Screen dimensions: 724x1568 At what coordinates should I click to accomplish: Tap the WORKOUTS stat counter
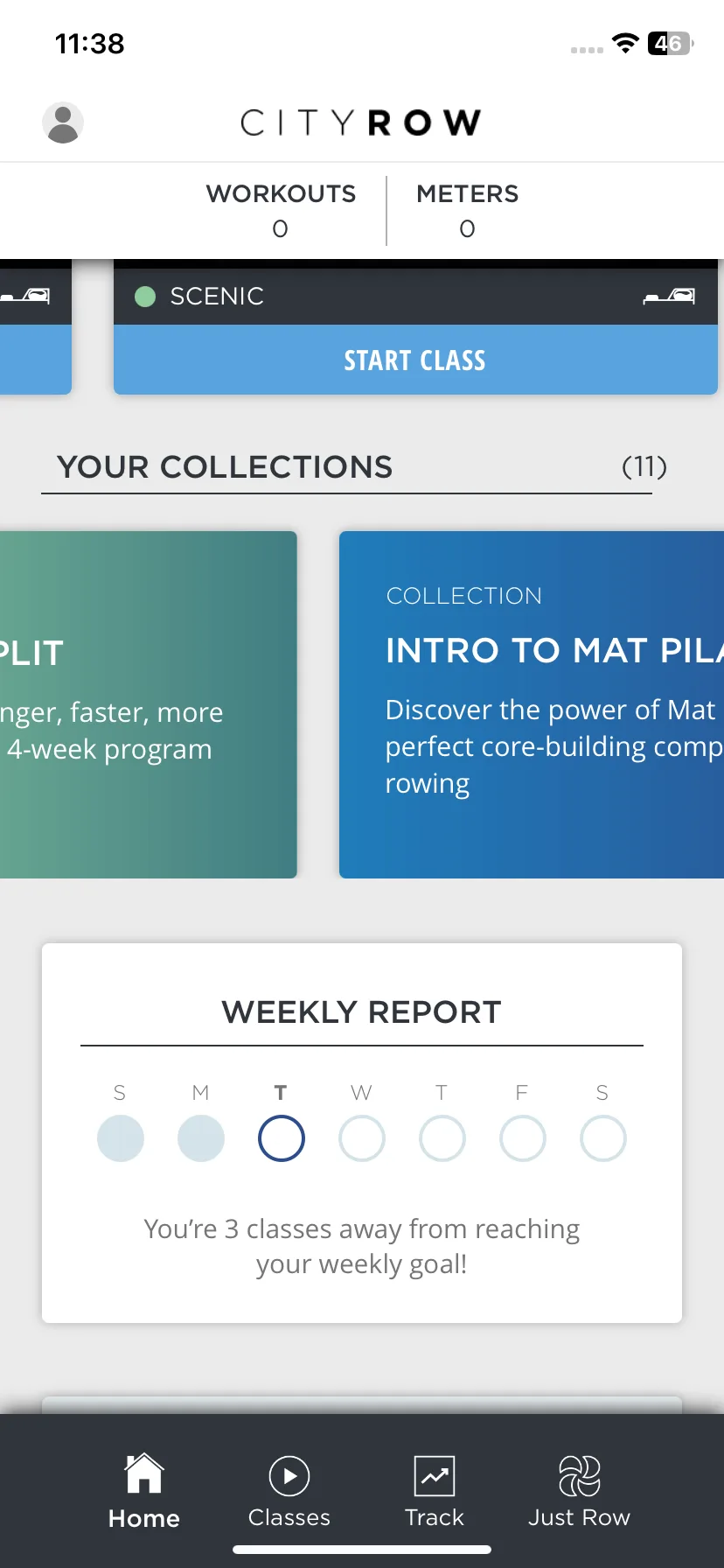281,210
